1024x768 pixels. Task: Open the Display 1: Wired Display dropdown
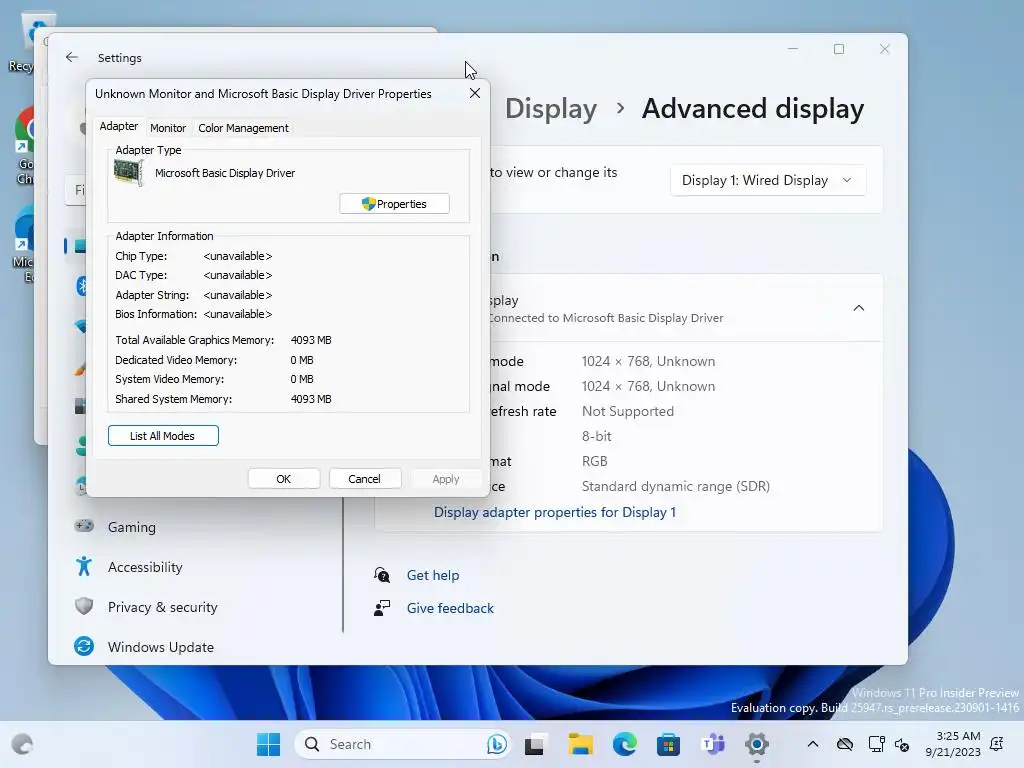click(767, 180)
